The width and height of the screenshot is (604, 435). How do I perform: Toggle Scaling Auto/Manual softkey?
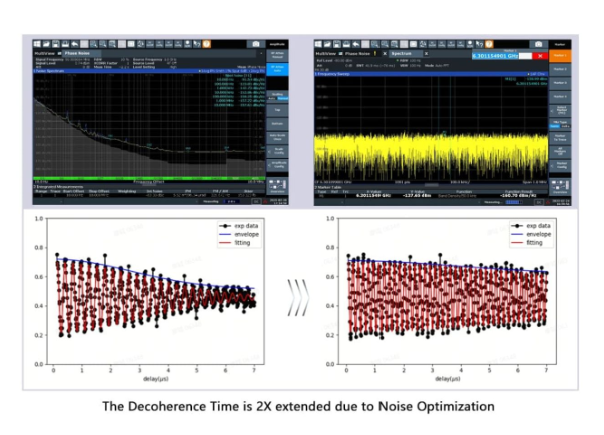[x=277, y=96]
